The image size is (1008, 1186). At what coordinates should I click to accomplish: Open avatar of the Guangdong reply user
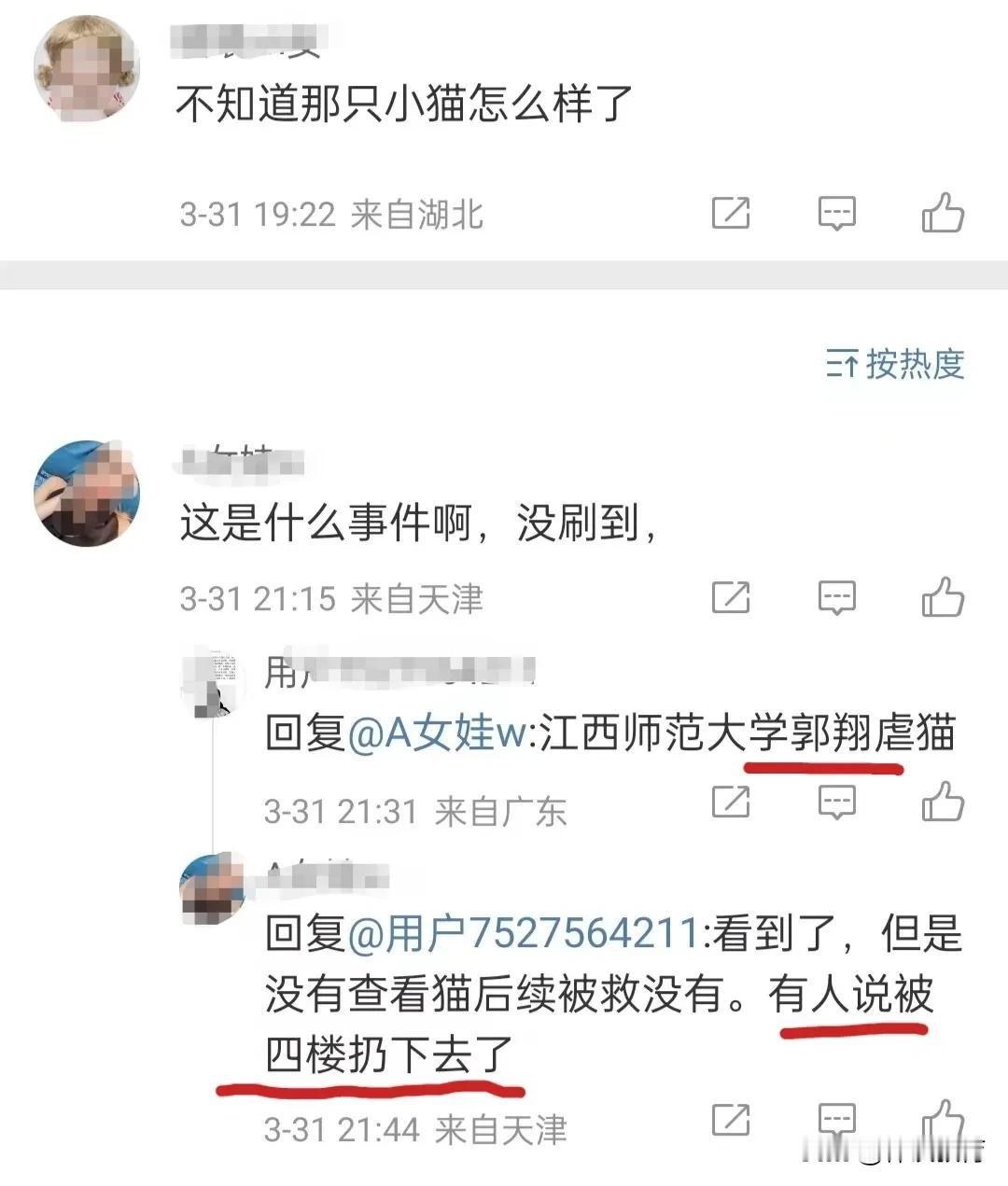point(213,685)
